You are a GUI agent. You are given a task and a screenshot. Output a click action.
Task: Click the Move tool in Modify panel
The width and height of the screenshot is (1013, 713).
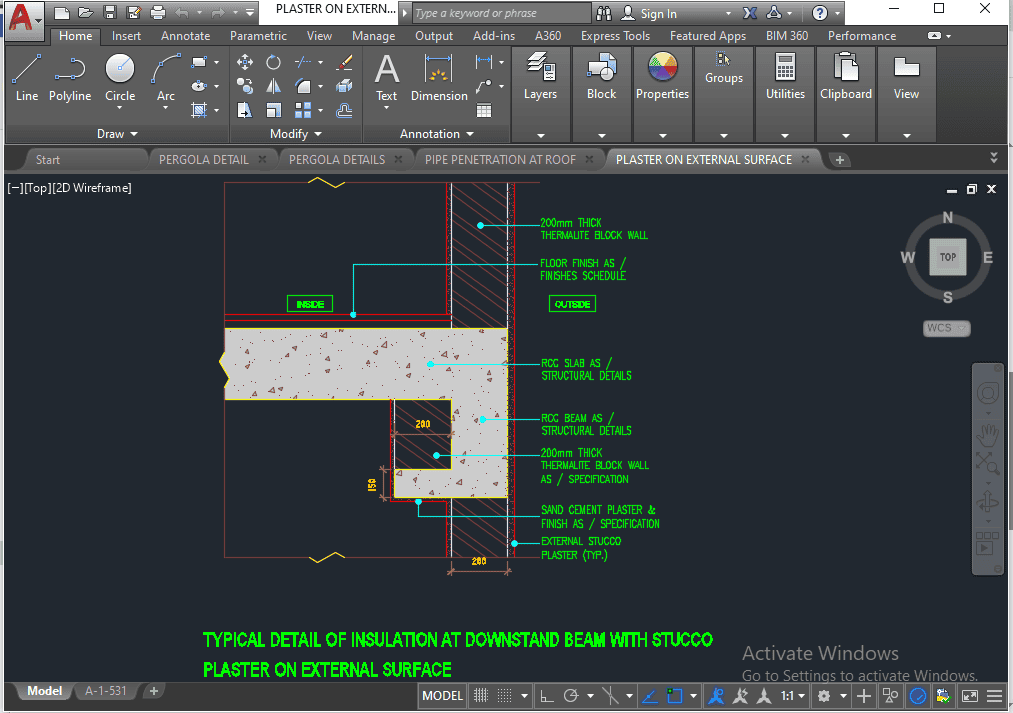(245, 62)
